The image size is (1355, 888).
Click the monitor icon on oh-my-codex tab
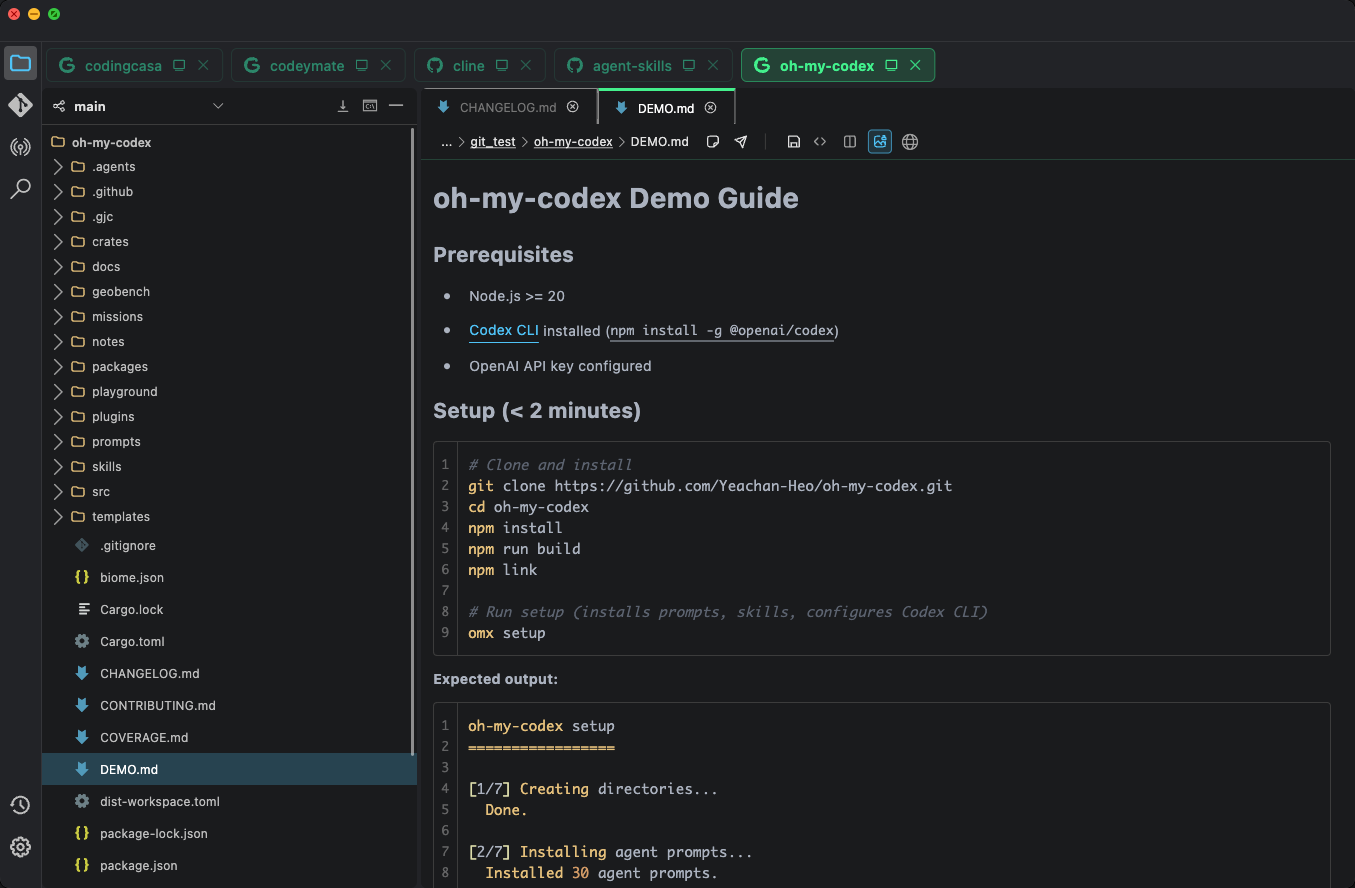pyautogui.click(x=891, y=65)
